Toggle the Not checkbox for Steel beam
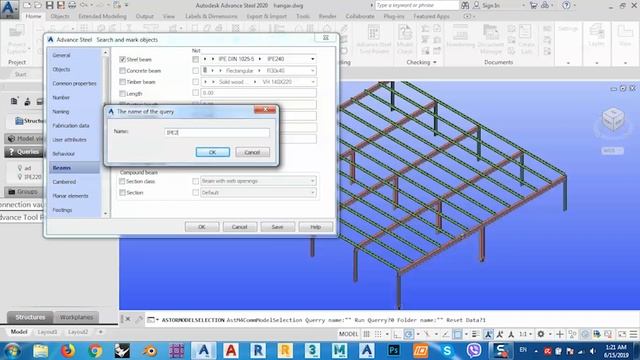The height and width of the screenshot is (360, 640). point(196,59)
